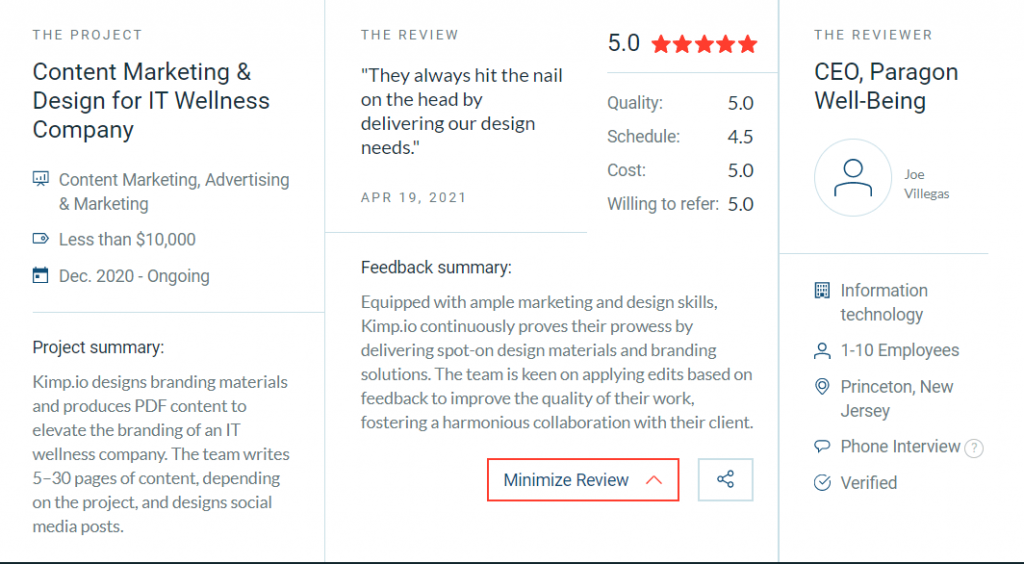
Task: Click the budget tag icon
Action: click(41, 239)
